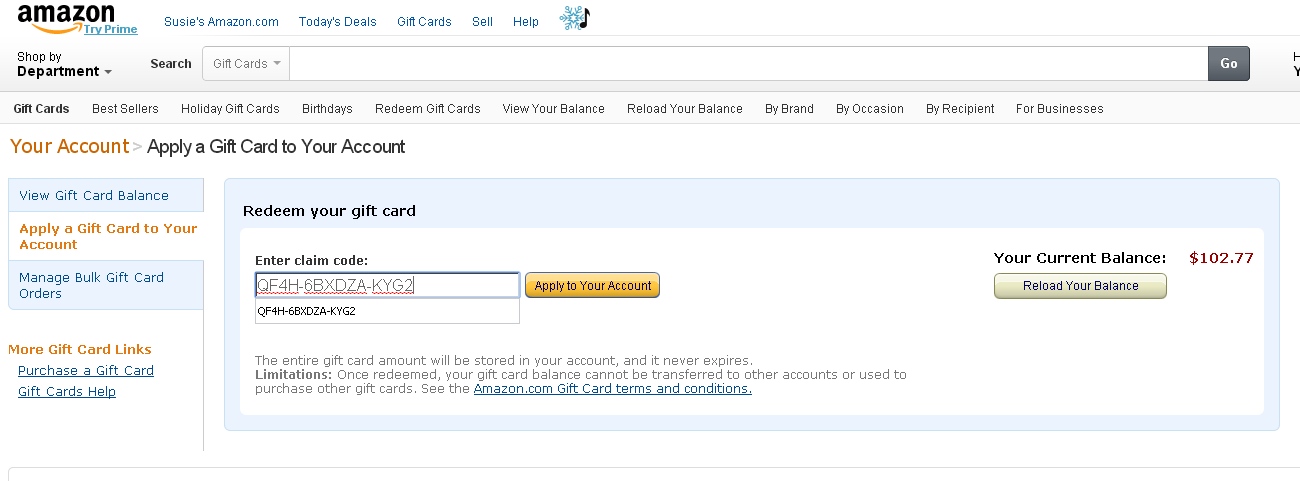This screenshot has height=481, width=1300.
Task: Click the Reload Your Balance button
Action: 1080,286
